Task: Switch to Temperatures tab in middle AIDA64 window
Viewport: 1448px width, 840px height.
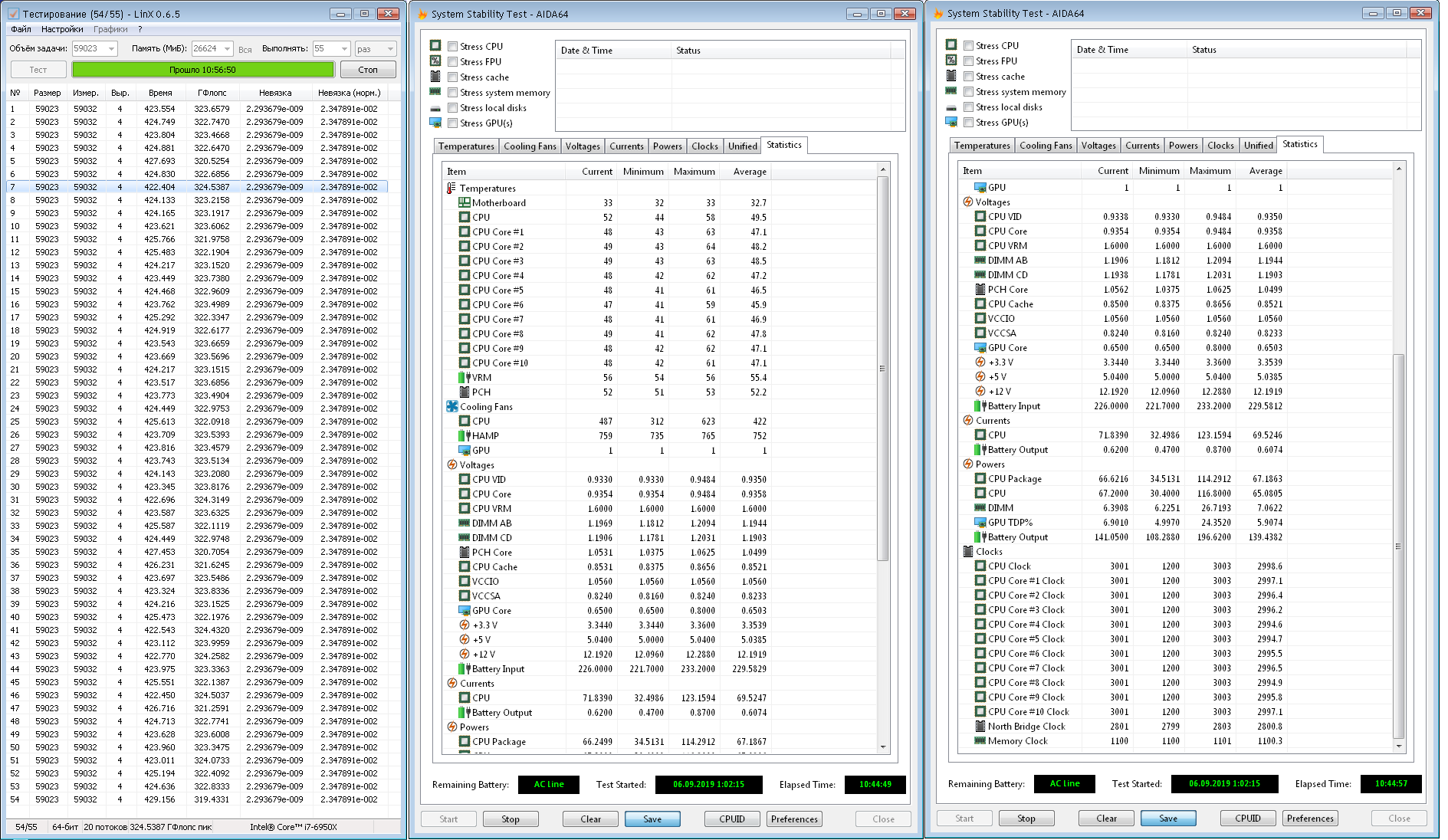Action: [x=466, y=146]
